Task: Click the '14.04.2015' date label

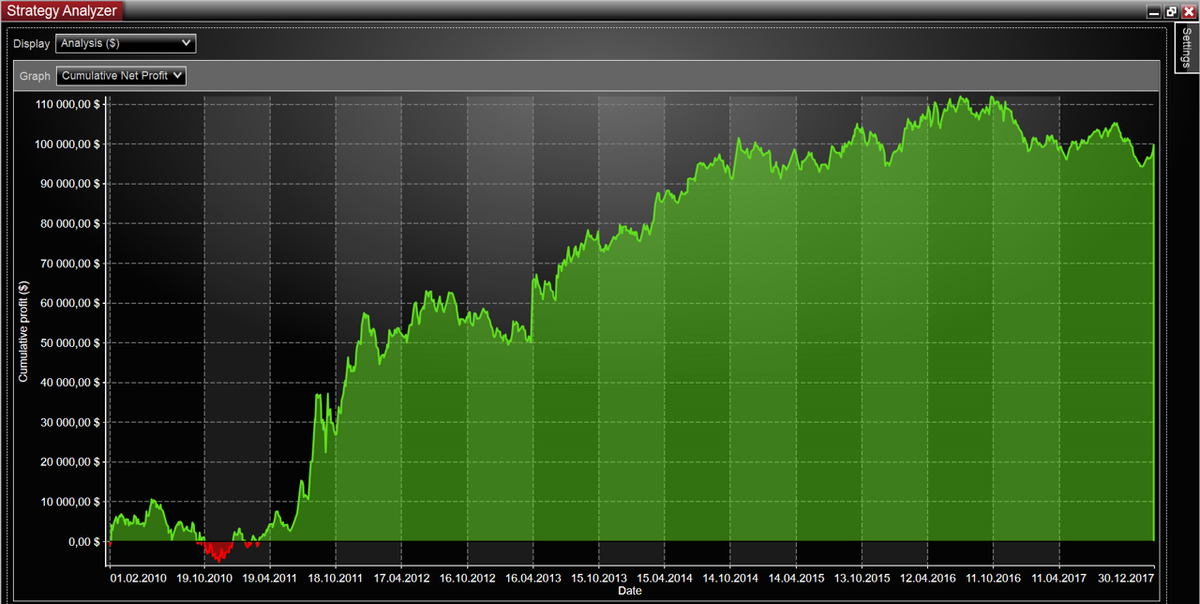Action: click(796, 578)
